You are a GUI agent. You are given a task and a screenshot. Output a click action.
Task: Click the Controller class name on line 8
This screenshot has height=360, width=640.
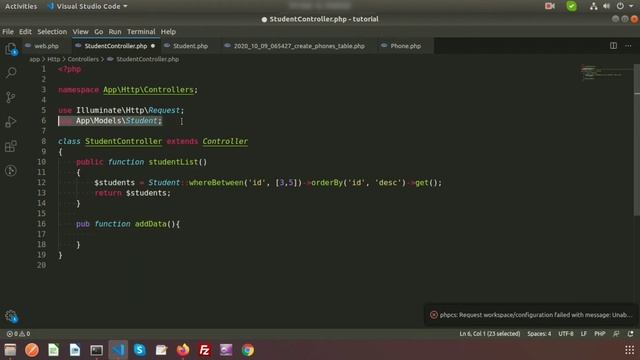225,141
